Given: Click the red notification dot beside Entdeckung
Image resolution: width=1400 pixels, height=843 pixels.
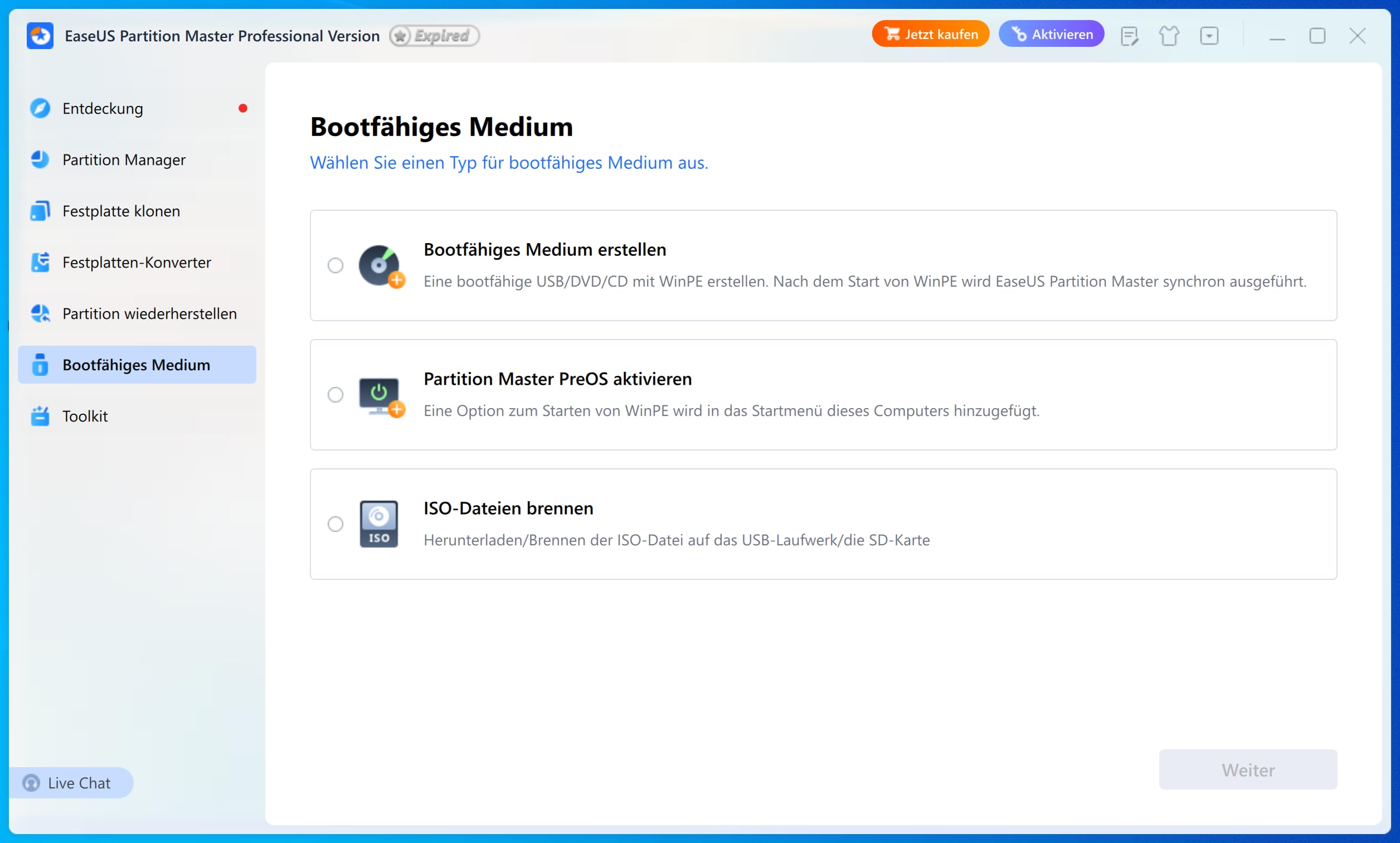Looking at the screenshot, I should click(x=243, y=108).
